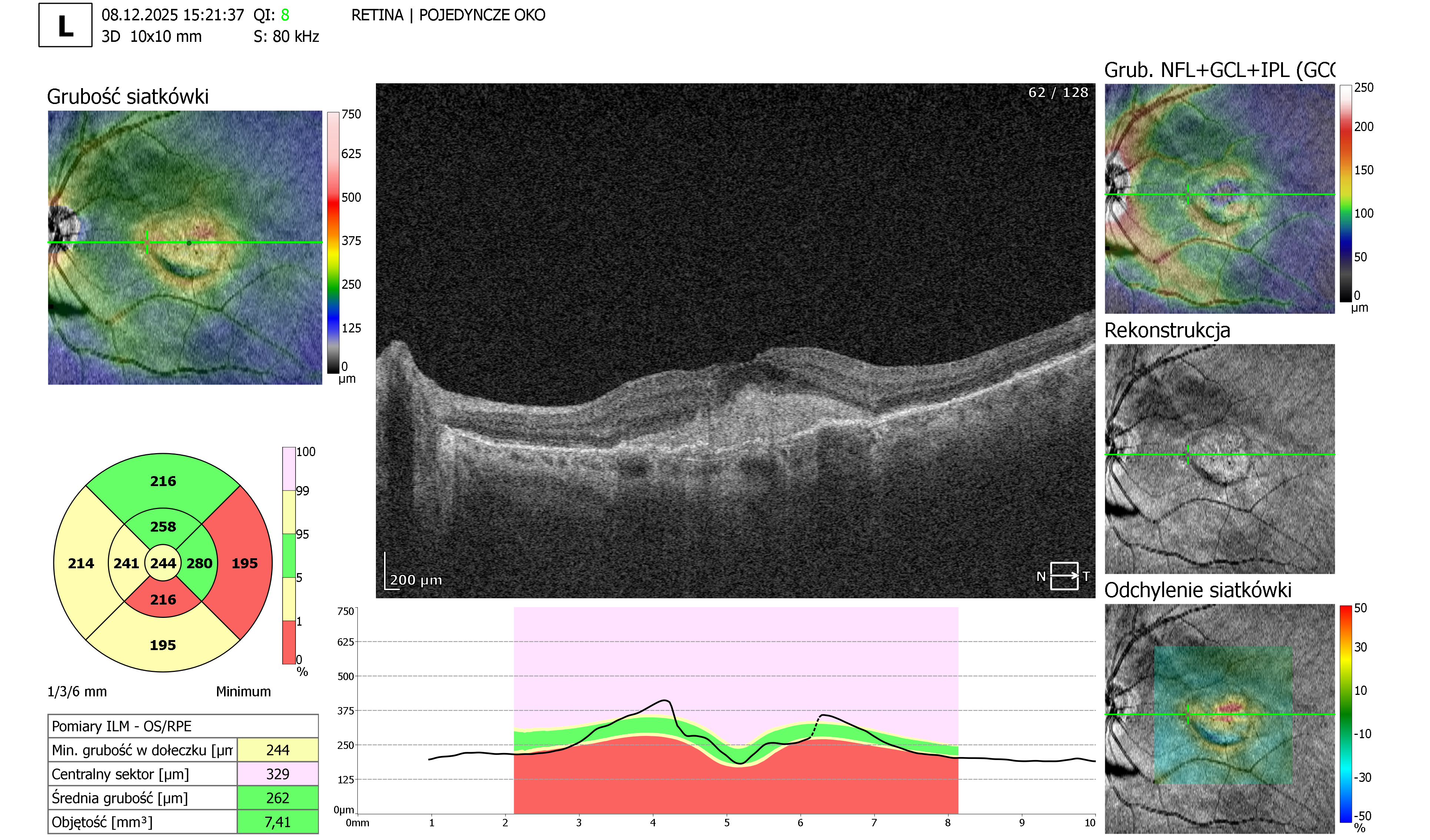The height and width of the screenshot is (840, 1430).
Task: Click the S: 80 kHz speed label
Action: tap(286, 36)
